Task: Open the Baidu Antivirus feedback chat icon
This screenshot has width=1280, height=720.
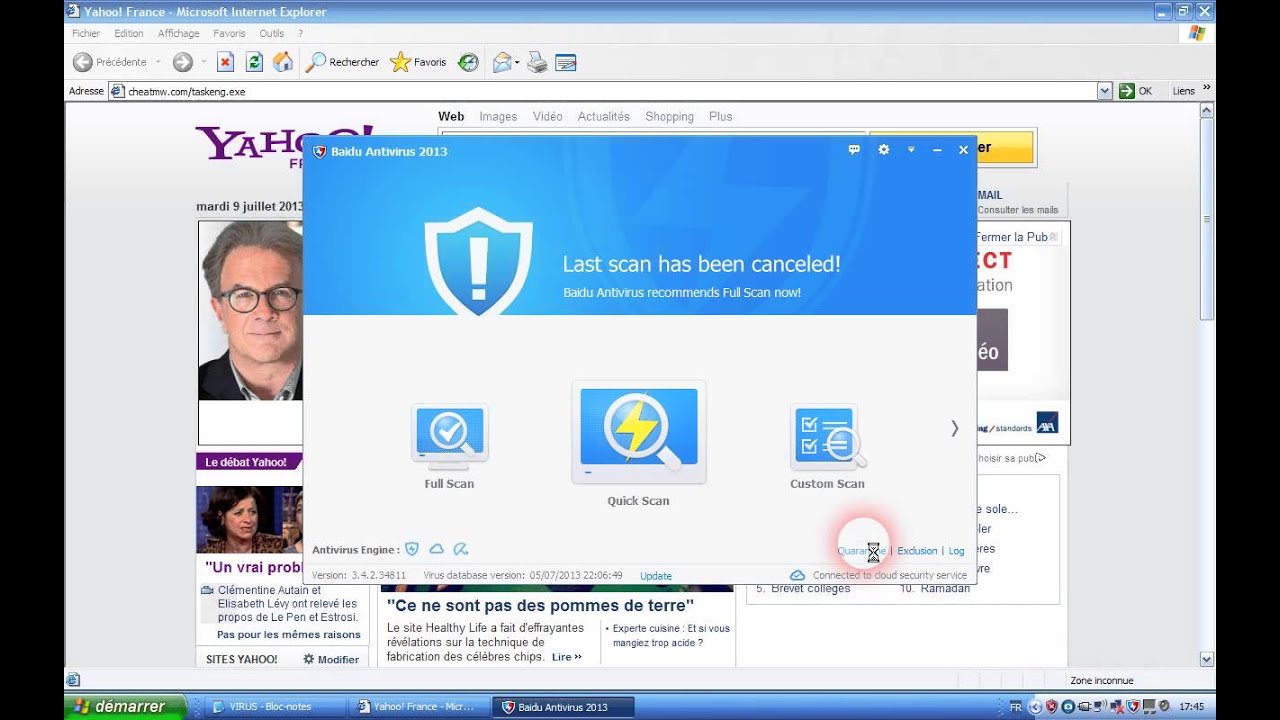Action: click(x=854, y=150)
